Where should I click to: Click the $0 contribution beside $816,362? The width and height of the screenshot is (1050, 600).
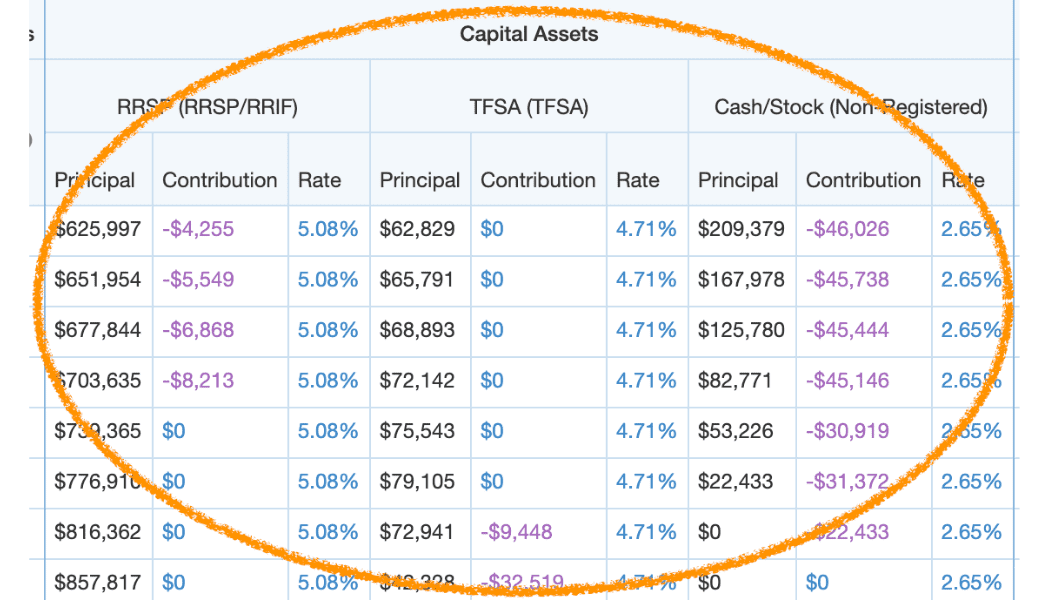(x=173, y=532)
